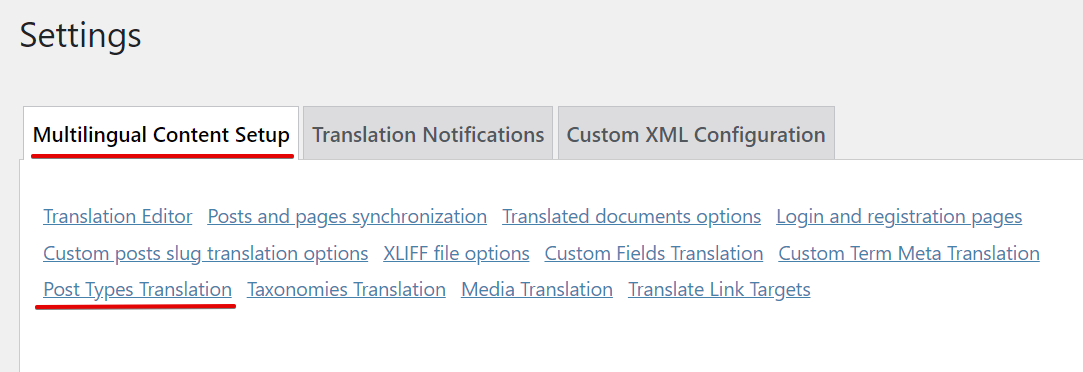Screen dimensions: 1083x372
Task: Click red underline under Multilingual Content Setup
Action: [x=163, y=155]
